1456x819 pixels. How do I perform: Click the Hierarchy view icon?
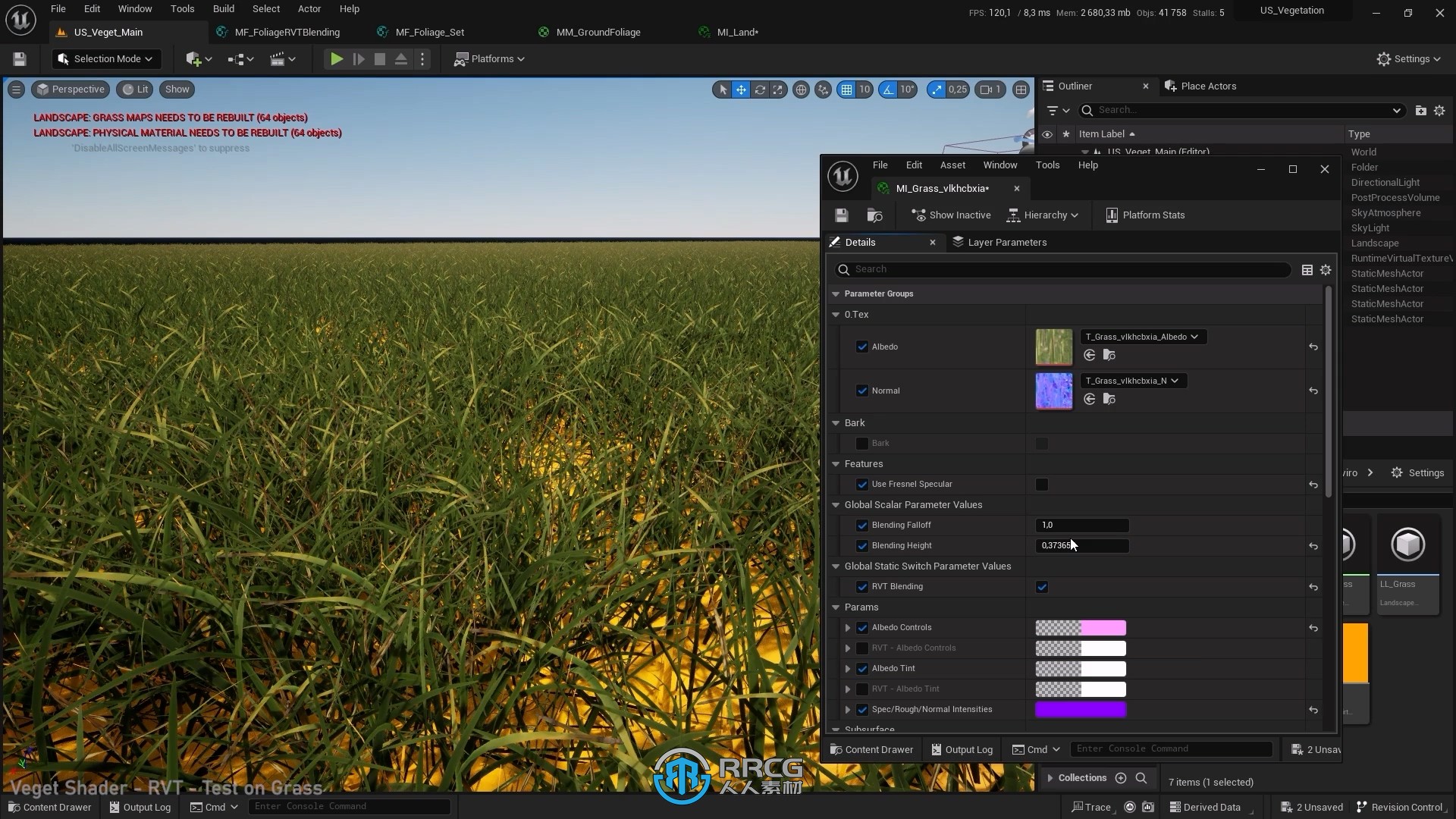[1014, 214]
